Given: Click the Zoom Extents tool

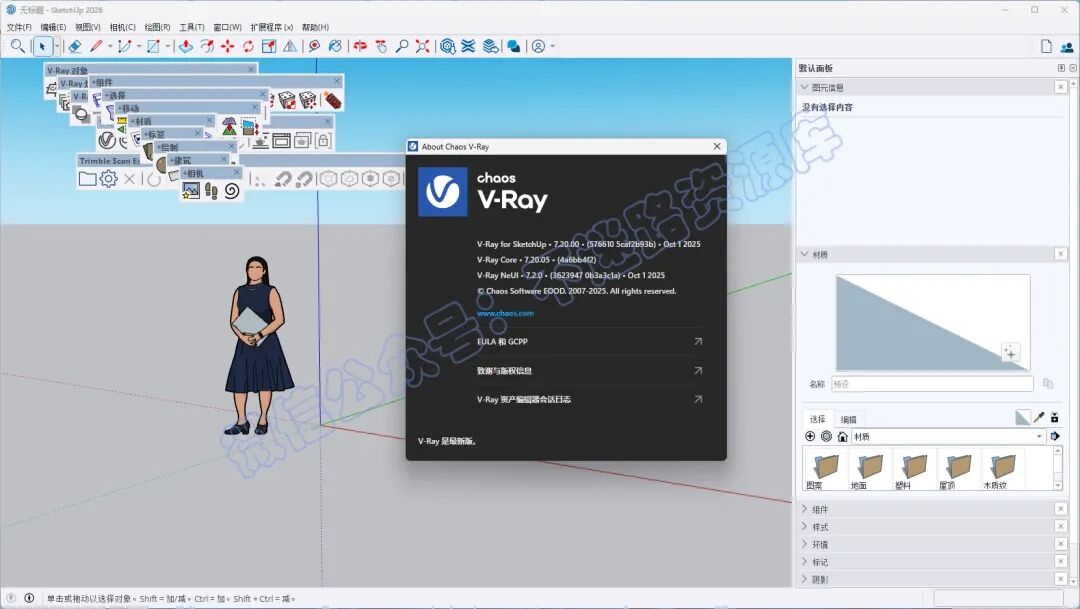Looking at the screenshot, I should 423,46.
